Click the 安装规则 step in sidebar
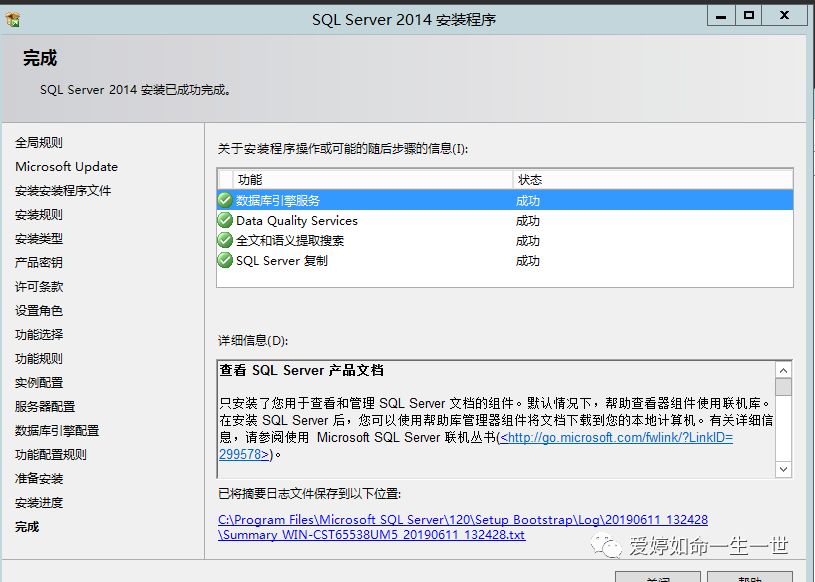This screenshot has height=582, width=815. (x=39, y=215)
